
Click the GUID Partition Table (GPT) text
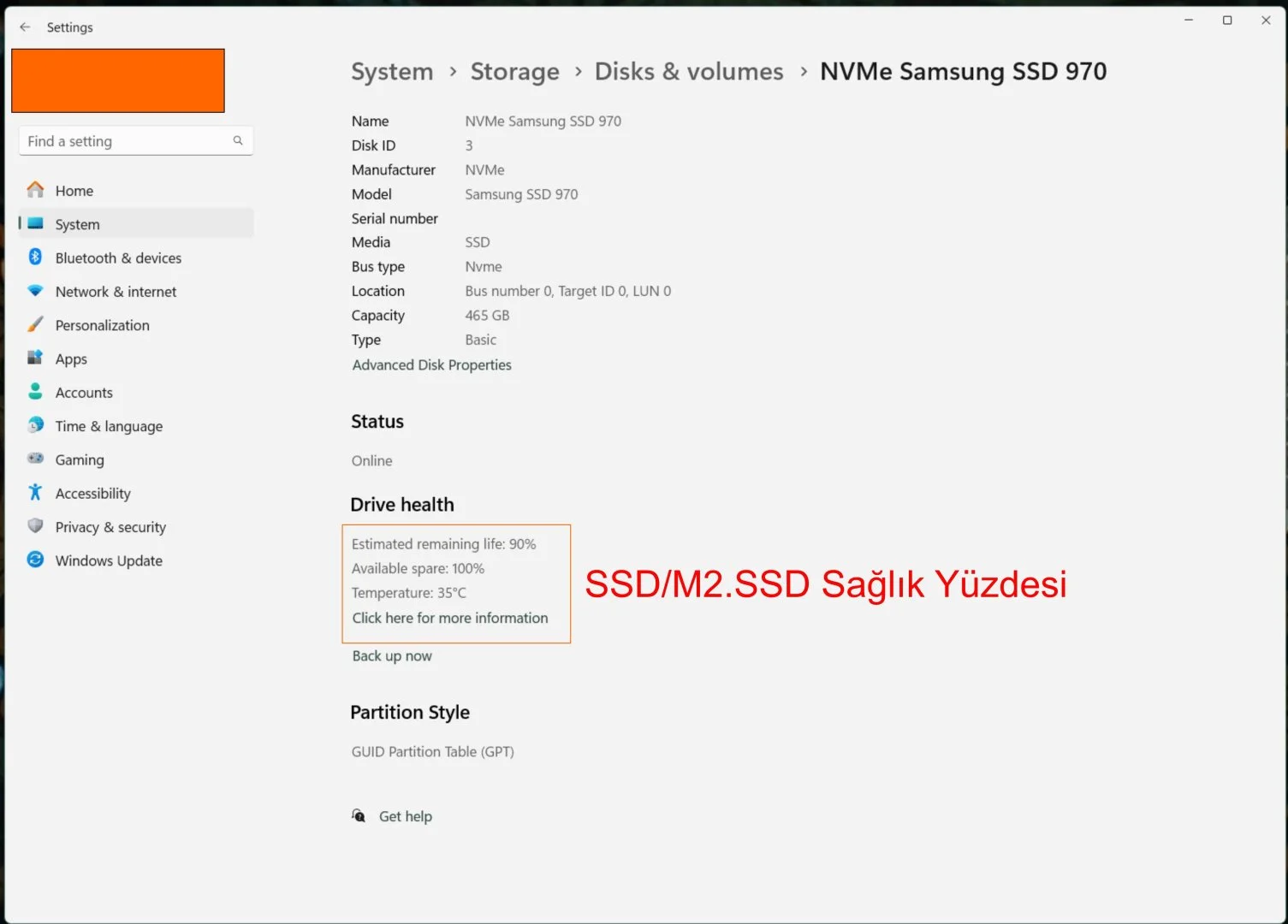[432, 752]
